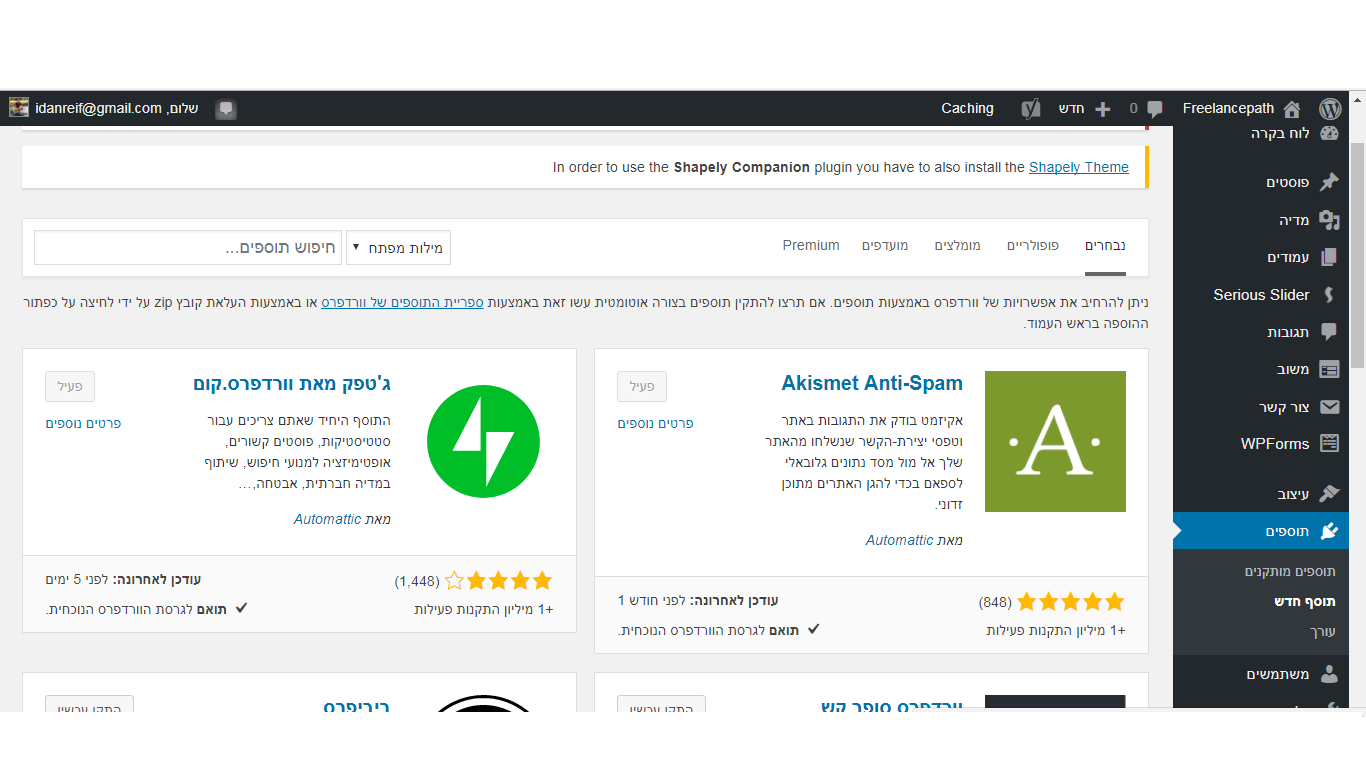Click the Automattic author link under Akismet
Screen dimensions: 1366x768
[x=899, y=540]
